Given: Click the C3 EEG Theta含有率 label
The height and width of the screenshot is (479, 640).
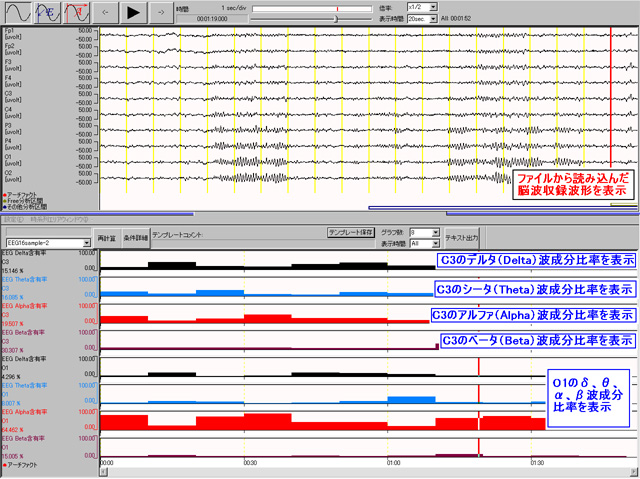Looking at the screenshot, I should pos(24,279).
